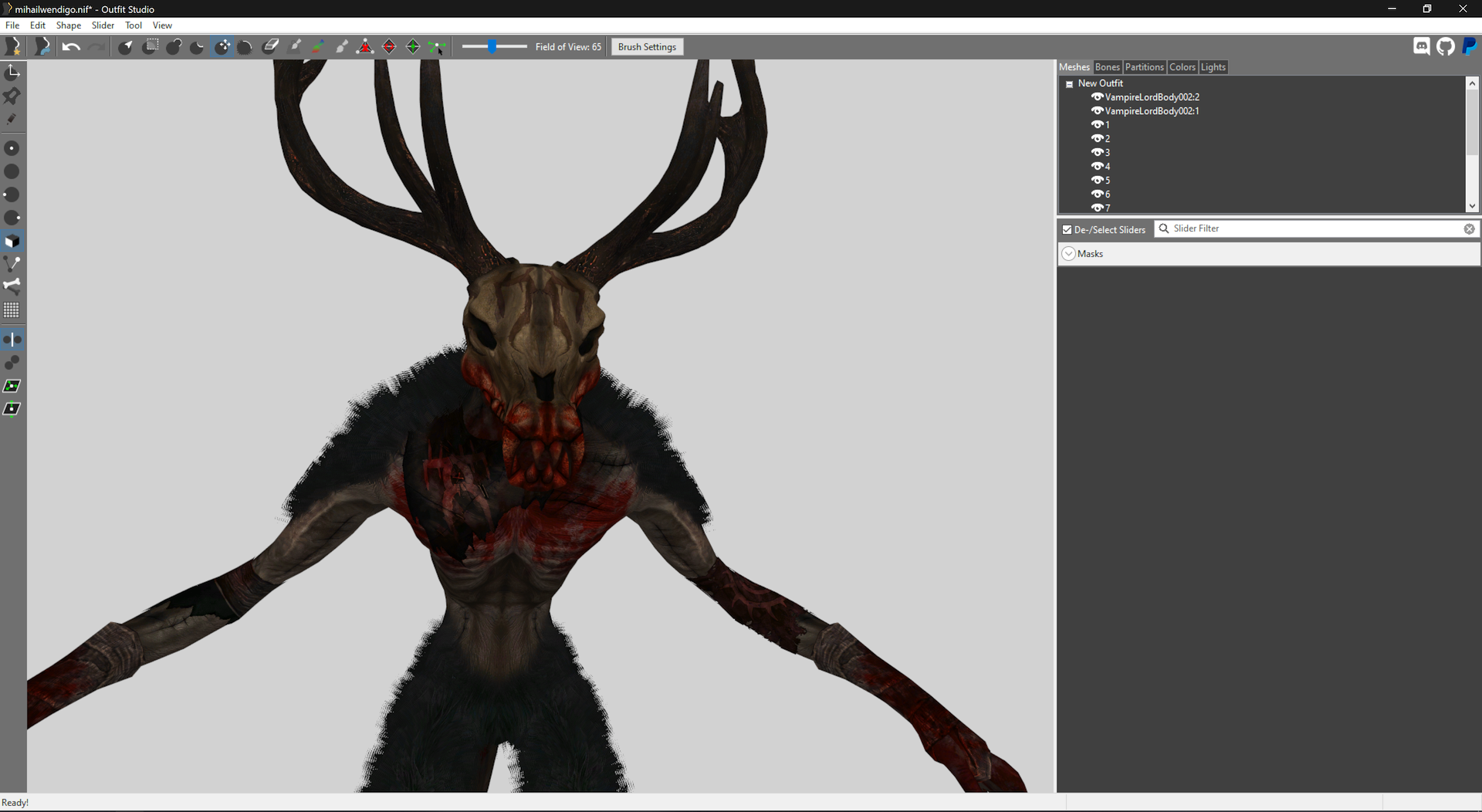Toggle the wireframe nodes icon in sidebar

(x=12, y=263)
